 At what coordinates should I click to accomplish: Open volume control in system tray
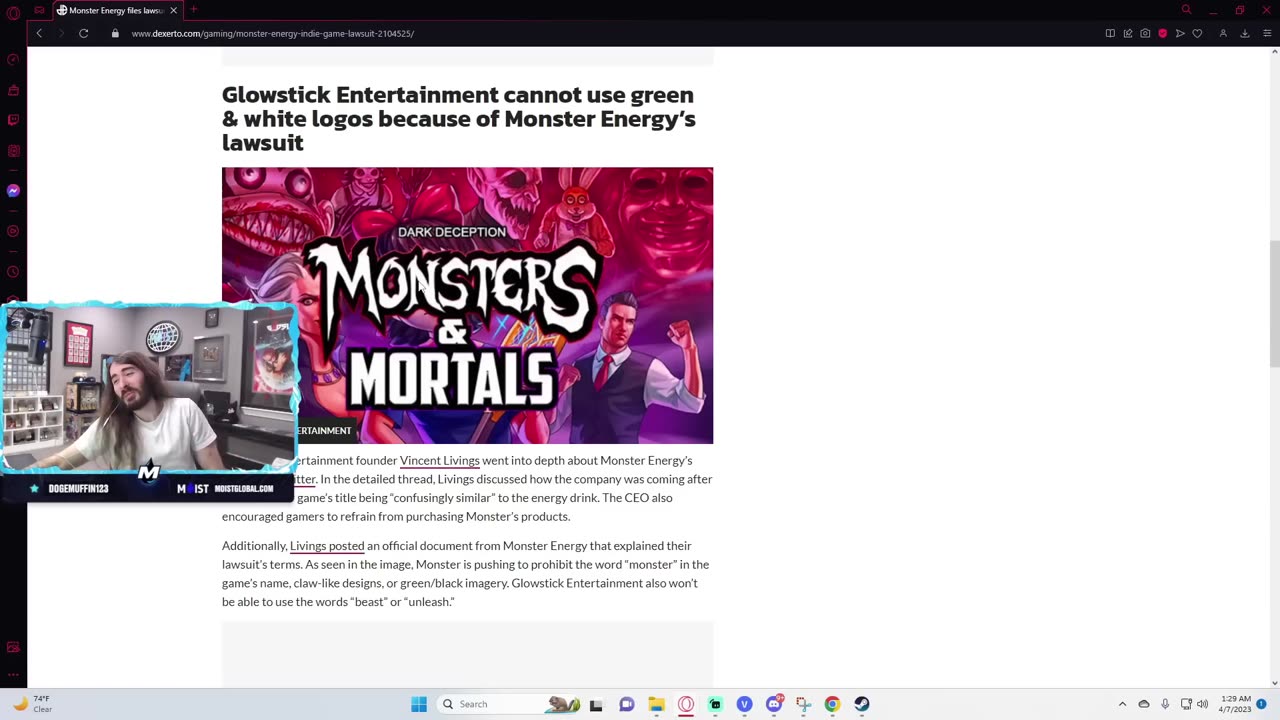coord(1202,704)
